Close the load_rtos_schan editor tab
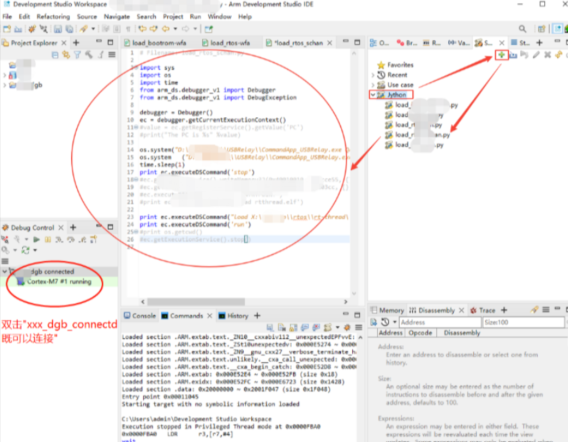This screenshot has width=568, height=442. (330, 43)
